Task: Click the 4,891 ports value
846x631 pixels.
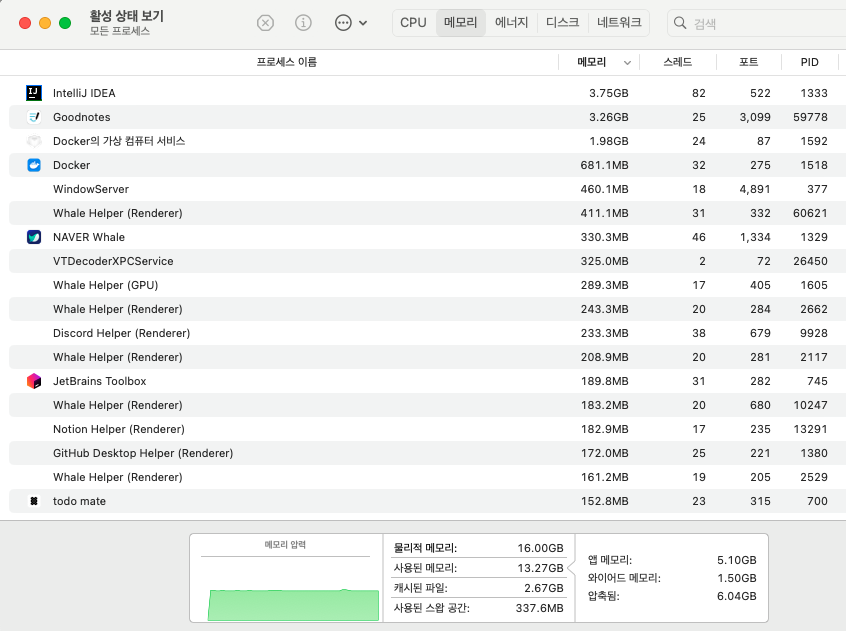Action: [x=755, y=189]
